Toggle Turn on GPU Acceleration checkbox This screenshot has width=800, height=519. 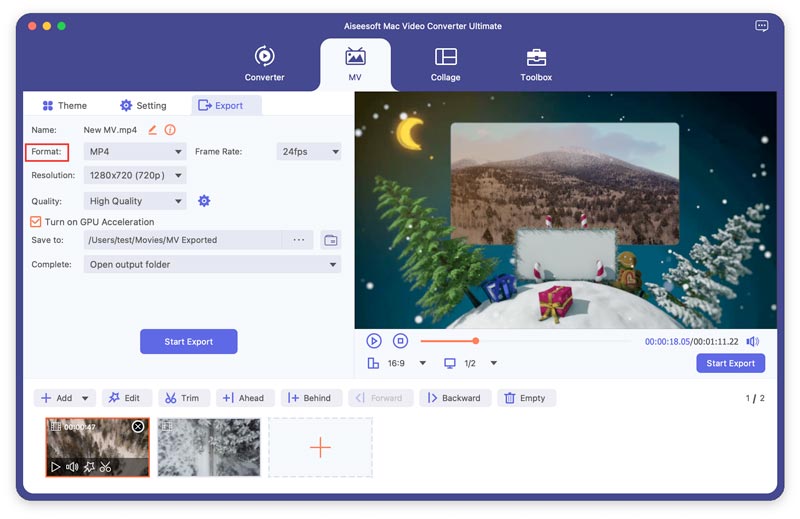click(36, 221)
